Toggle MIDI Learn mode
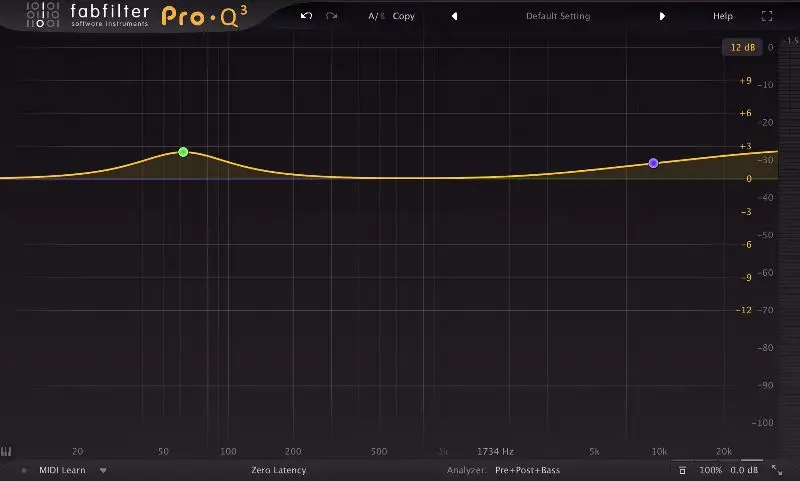800x481 pixels. click(x=61, y=470)
